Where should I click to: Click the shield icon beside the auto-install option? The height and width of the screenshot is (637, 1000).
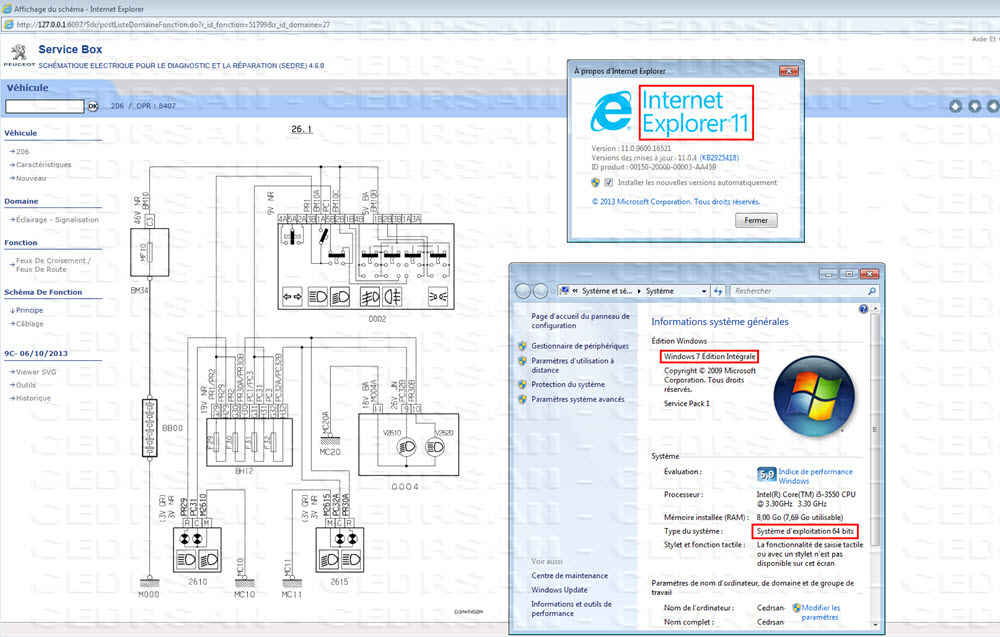pos(595,182)
